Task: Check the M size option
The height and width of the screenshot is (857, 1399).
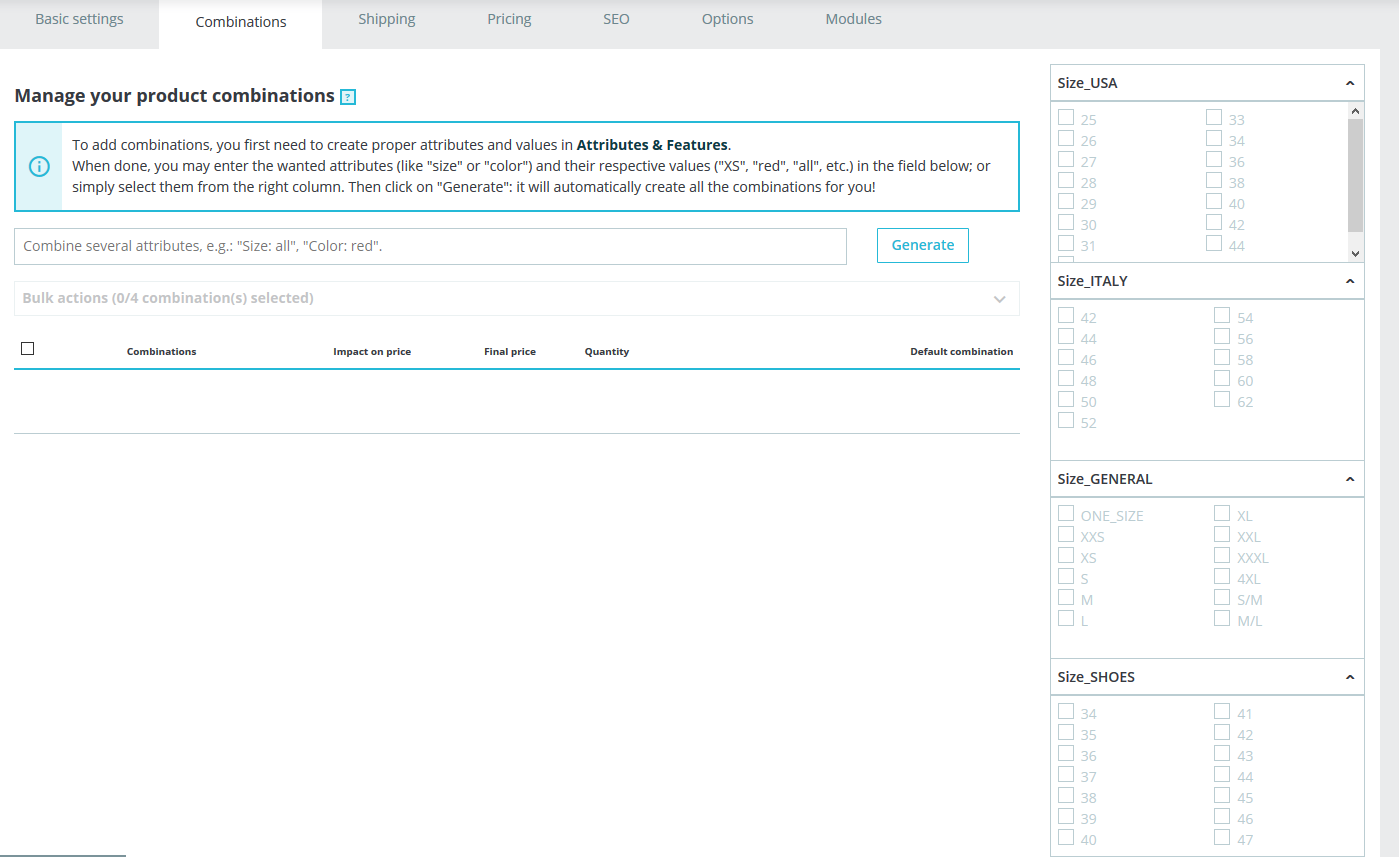Action: (1066, 597)
